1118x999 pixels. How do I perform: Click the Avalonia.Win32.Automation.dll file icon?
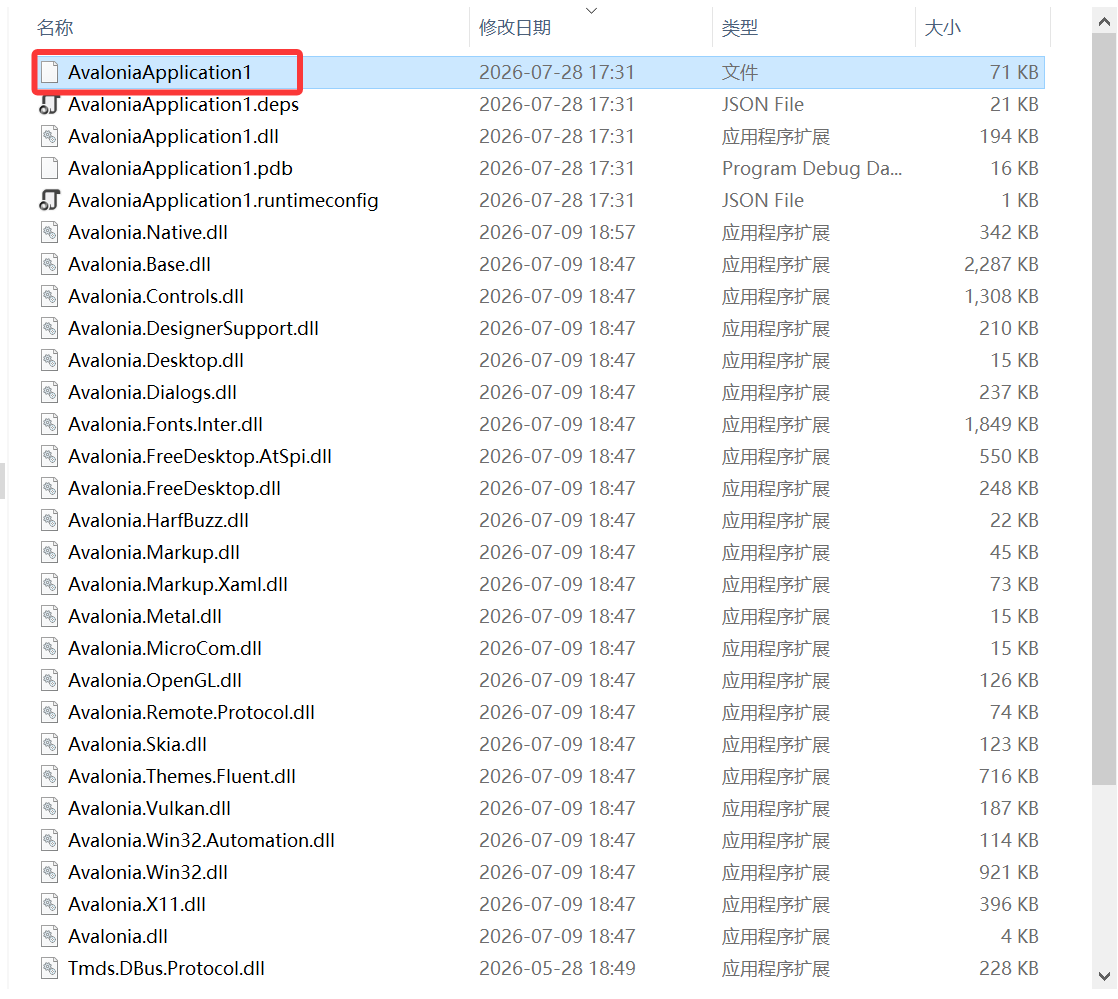[49, 841]
